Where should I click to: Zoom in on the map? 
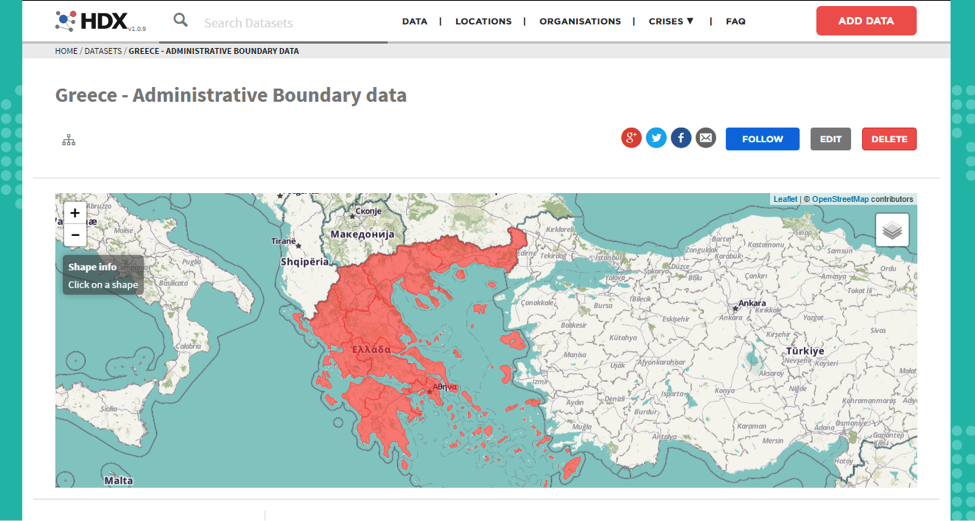[x=75, y=213]
